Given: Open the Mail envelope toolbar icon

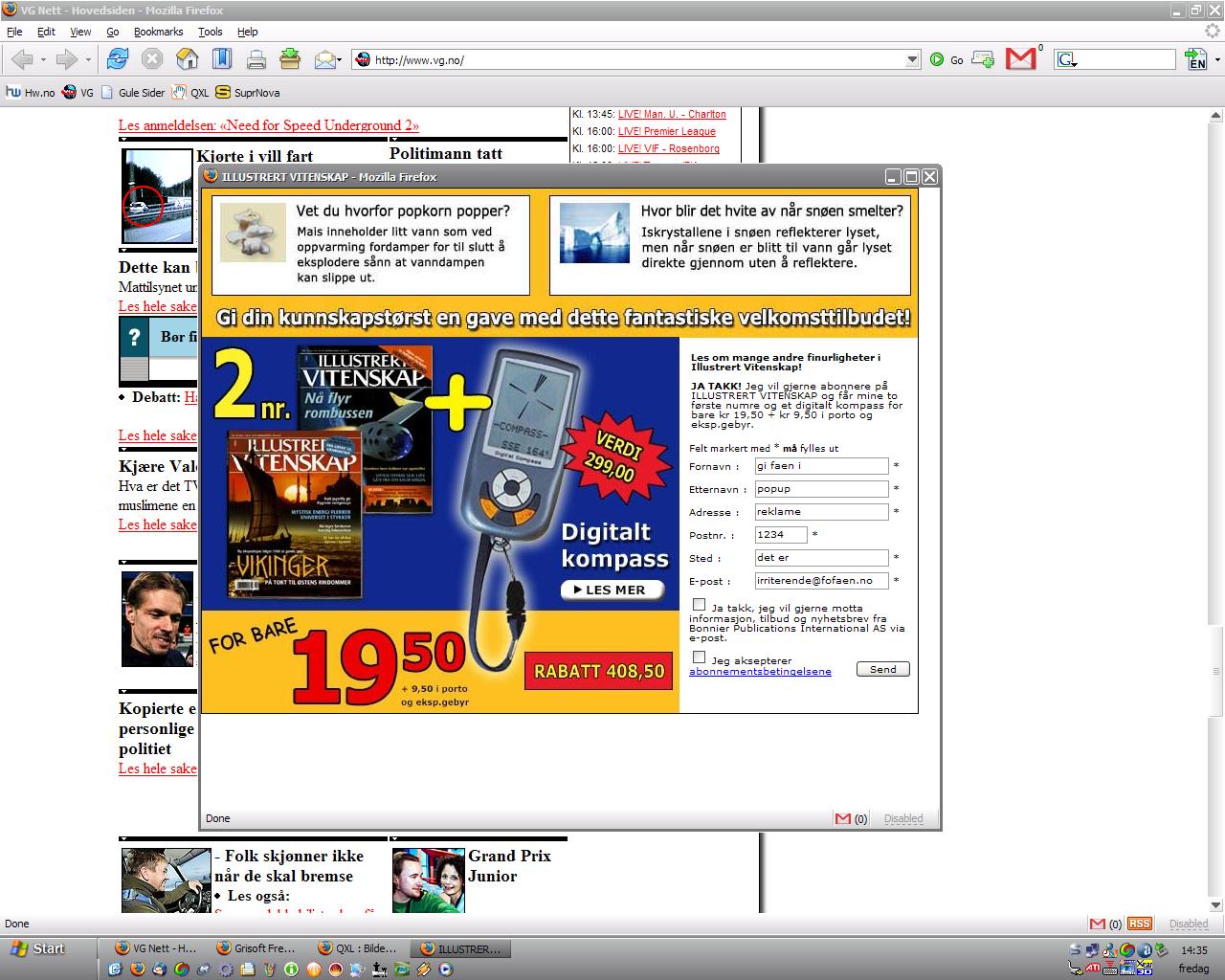Looking at the screenshot, I should (x=323, y=59).
